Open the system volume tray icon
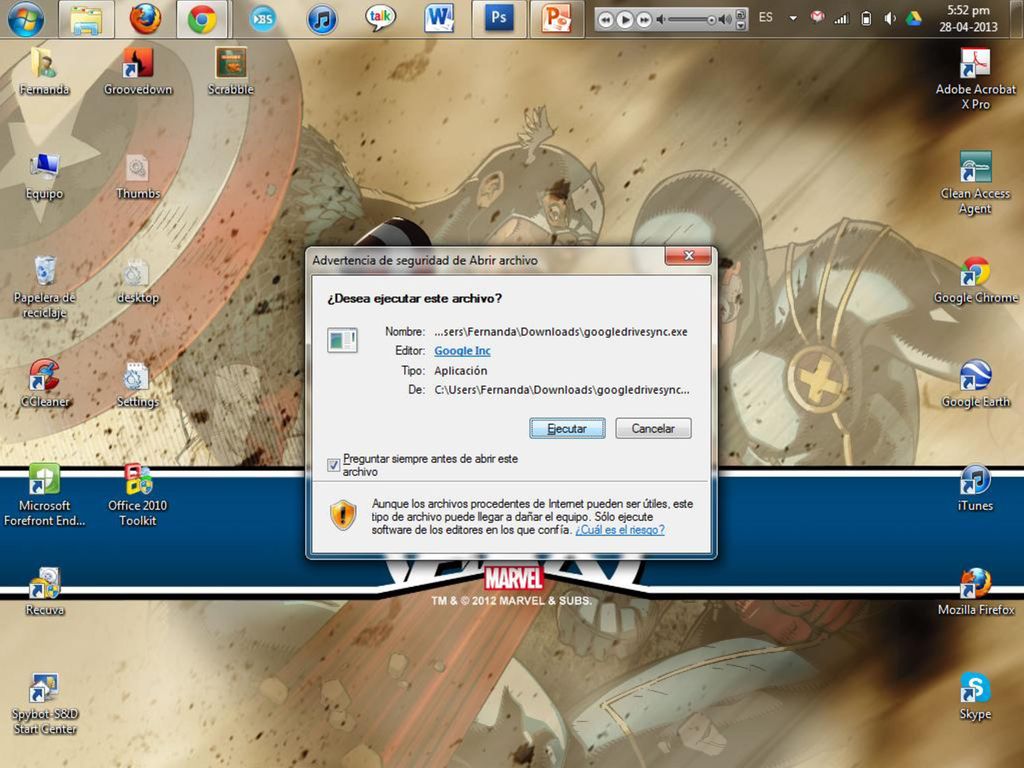 click(889, 18)
